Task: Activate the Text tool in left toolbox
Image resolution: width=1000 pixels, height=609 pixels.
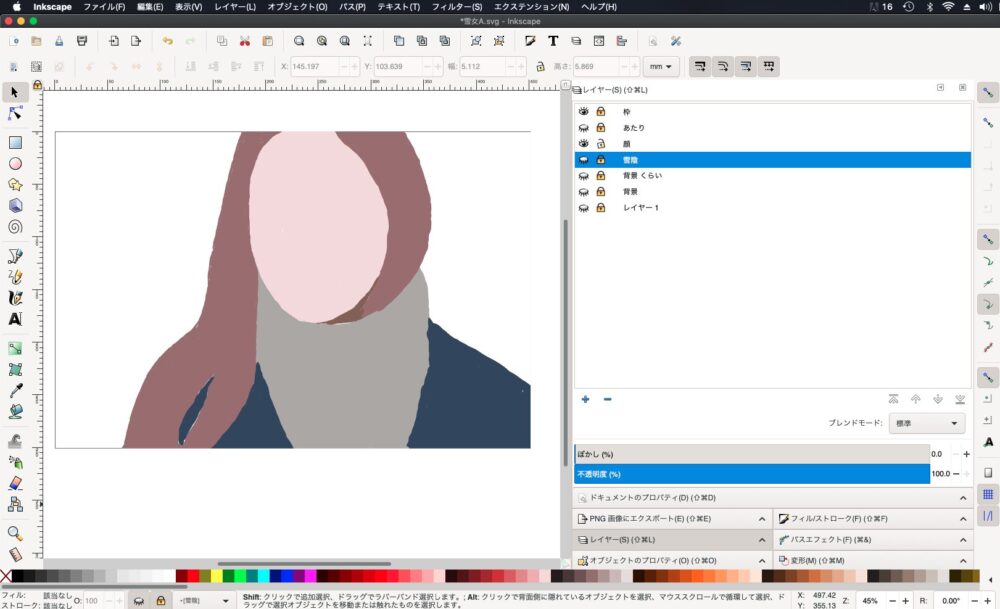Action: click(15, 319)
